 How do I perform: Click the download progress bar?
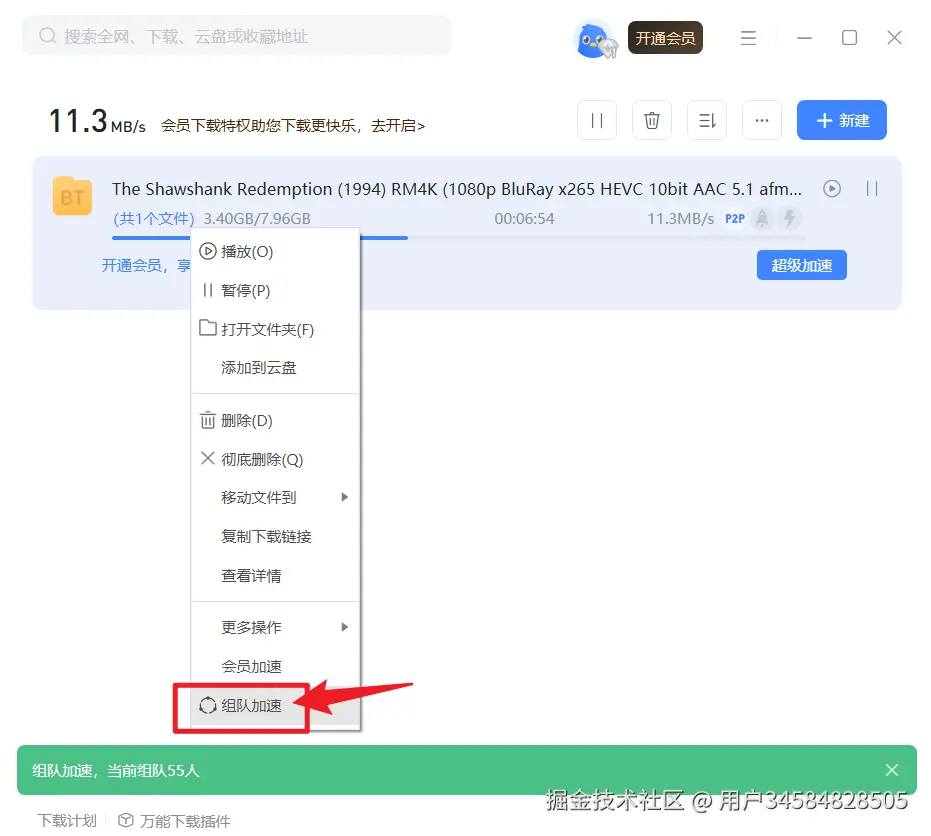click(x=458, y=238)
